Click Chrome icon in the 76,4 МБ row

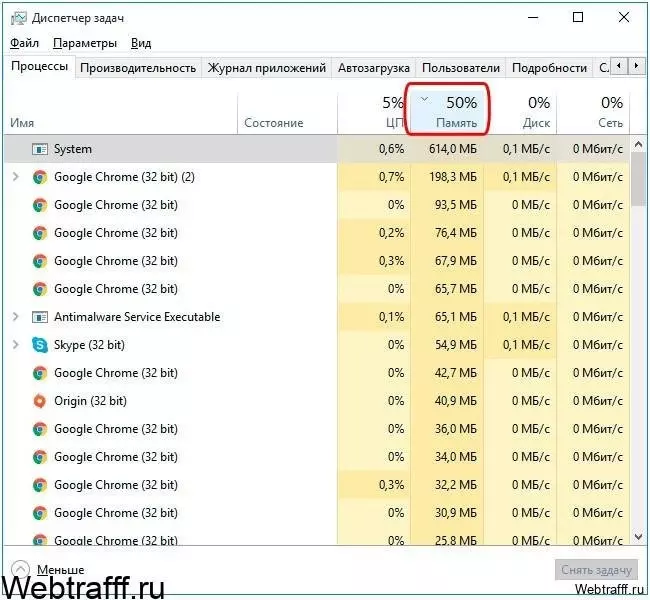[40, 233]
